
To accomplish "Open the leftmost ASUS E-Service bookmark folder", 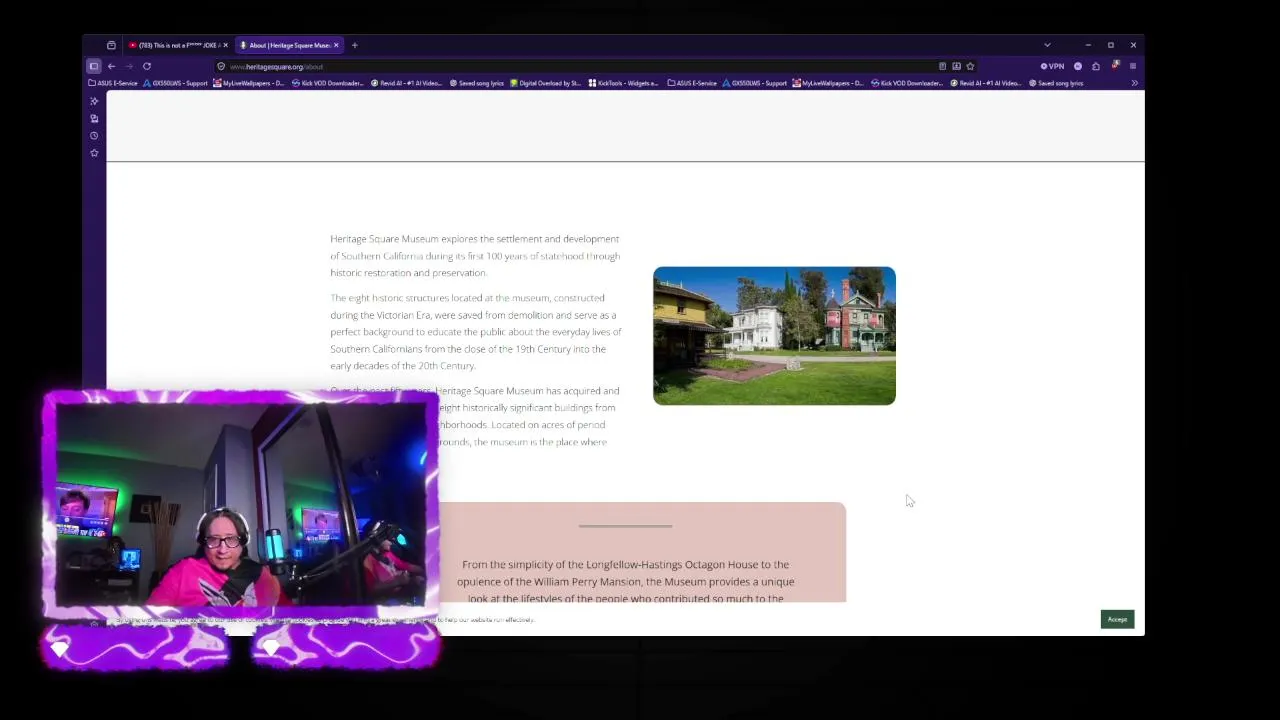I will (x=113, y=83).
